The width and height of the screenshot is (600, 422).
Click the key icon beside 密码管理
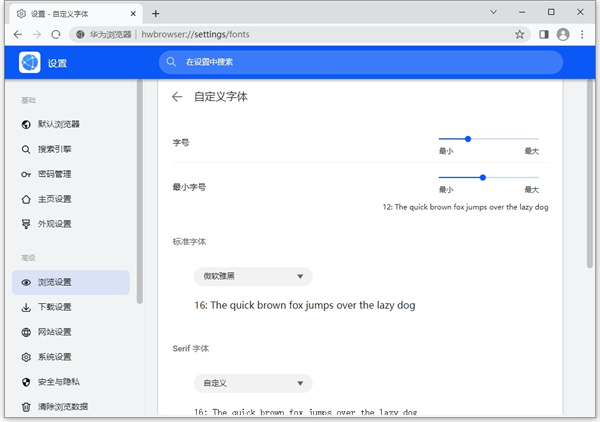tap(26, 174)
